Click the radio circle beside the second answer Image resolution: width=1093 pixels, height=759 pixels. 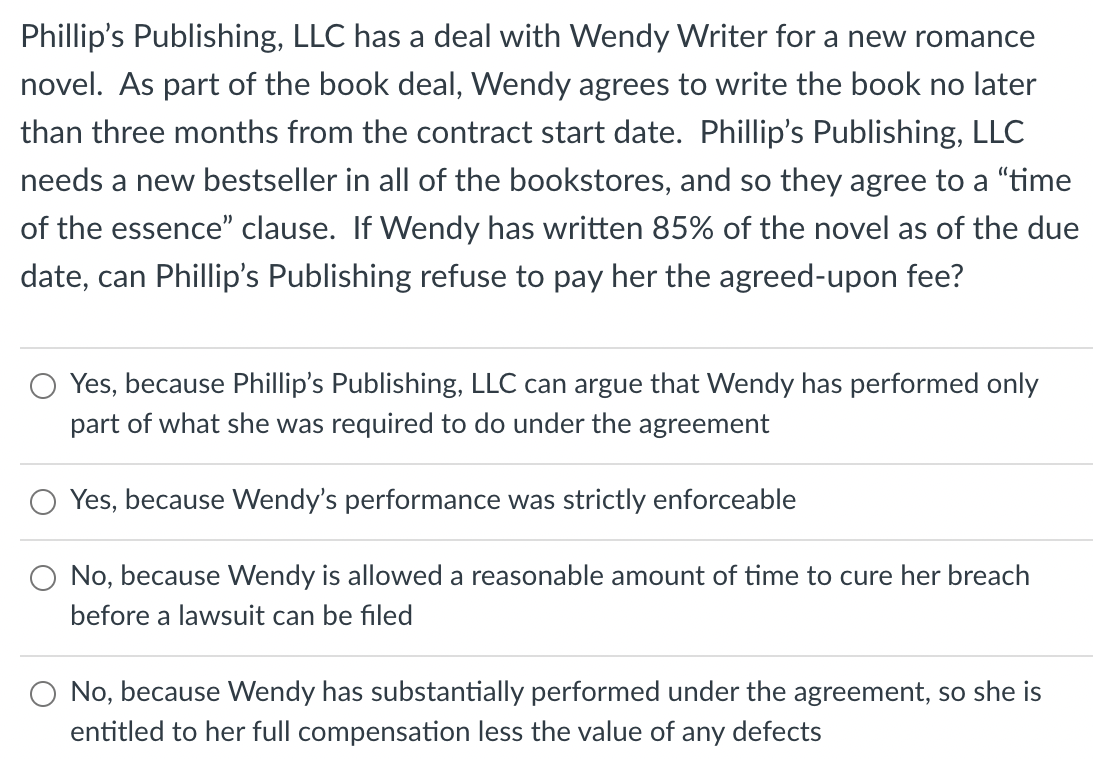[x=42, y=501]
